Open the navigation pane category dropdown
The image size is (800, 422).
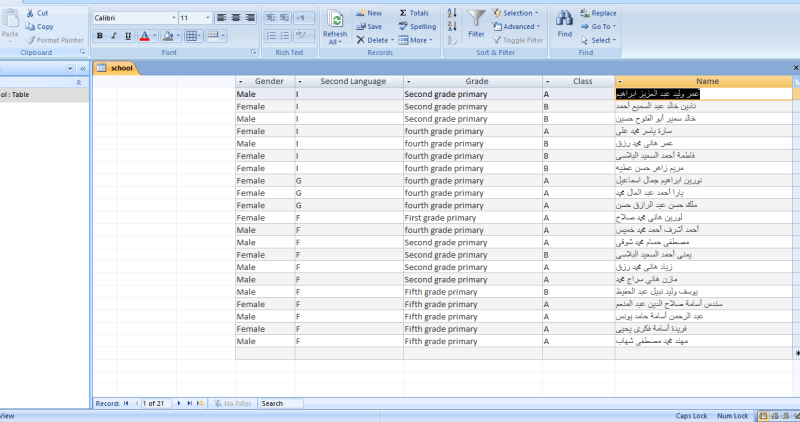tap(70, 68)
